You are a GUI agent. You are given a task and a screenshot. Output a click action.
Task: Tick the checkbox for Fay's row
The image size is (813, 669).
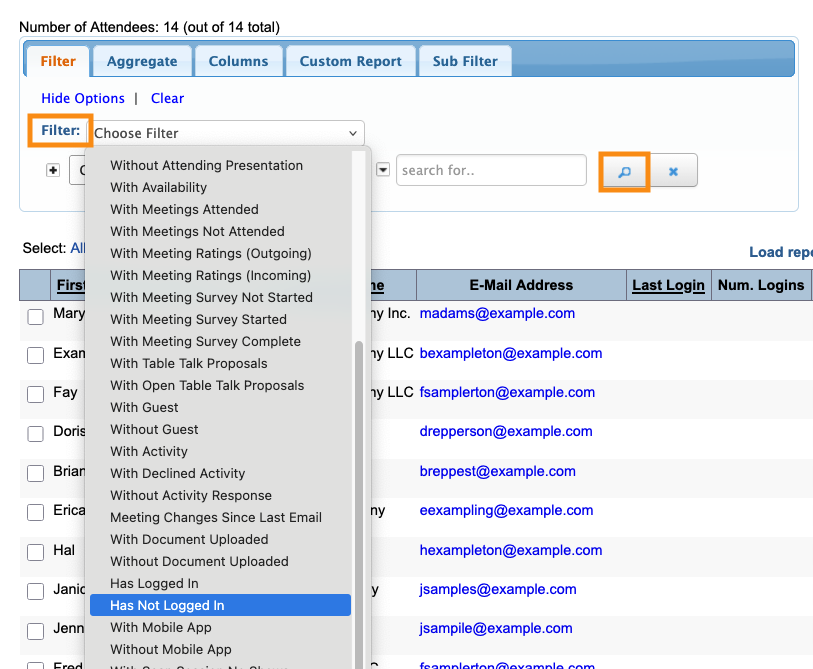pos(35,394)
